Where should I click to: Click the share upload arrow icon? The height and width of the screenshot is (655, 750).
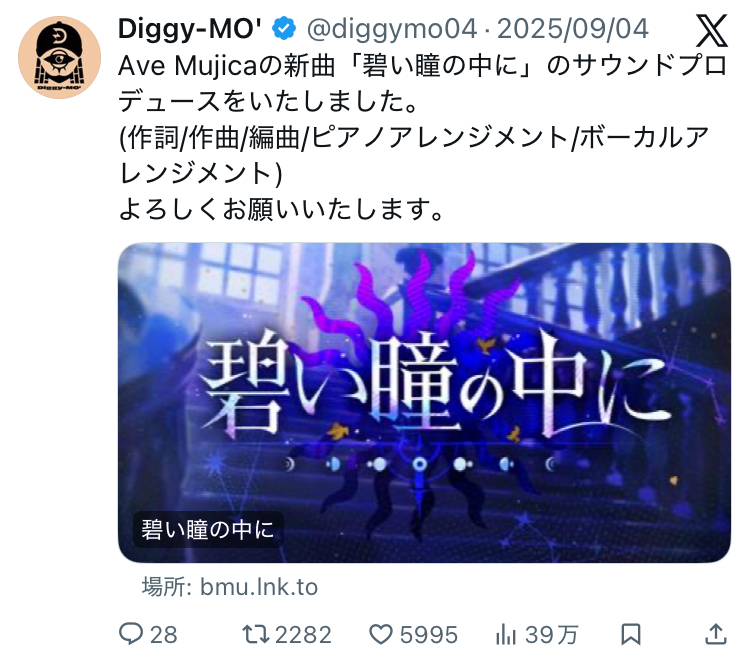716,635
